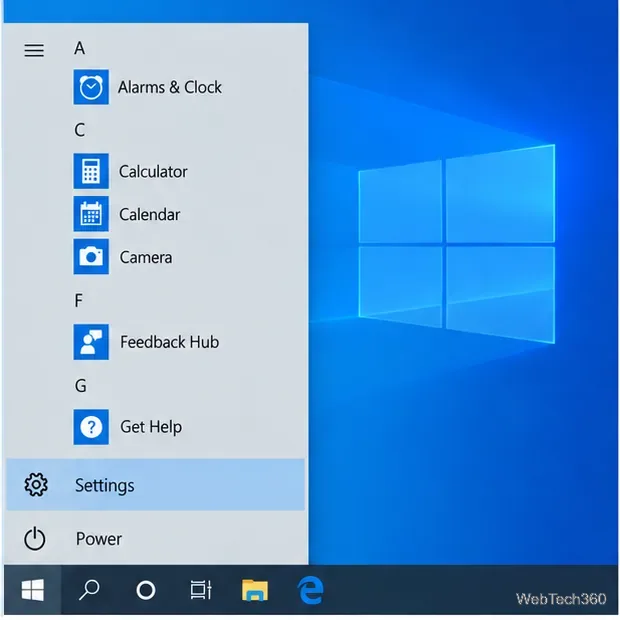Launch the Calendar app icon
Viewport: 620px width, 620px height.
91,214
